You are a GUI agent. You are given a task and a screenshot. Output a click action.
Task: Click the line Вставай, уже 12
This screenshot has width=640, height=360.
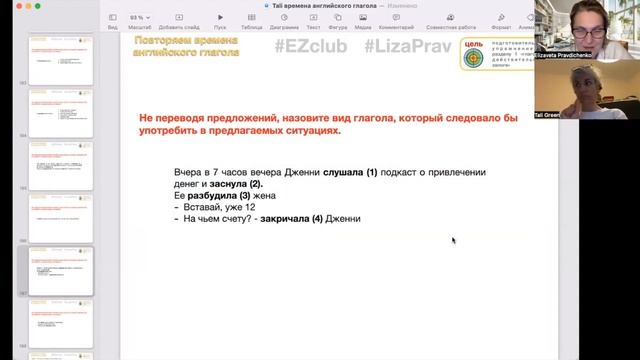click(219, 207)
